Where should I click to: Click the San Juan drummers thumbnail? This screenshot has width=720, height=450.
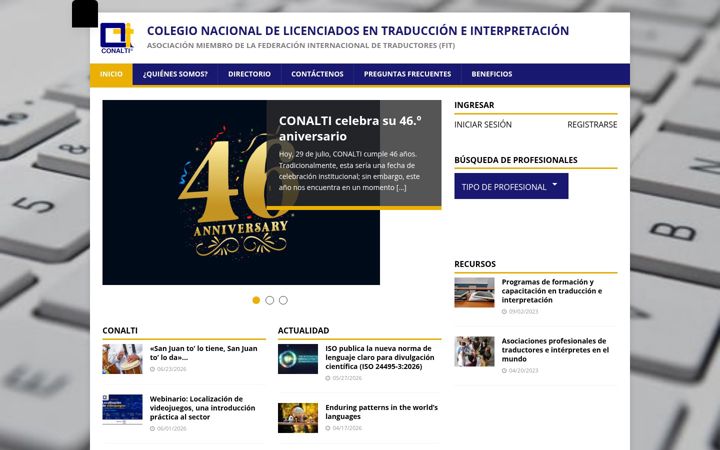(x=122, y=359)
